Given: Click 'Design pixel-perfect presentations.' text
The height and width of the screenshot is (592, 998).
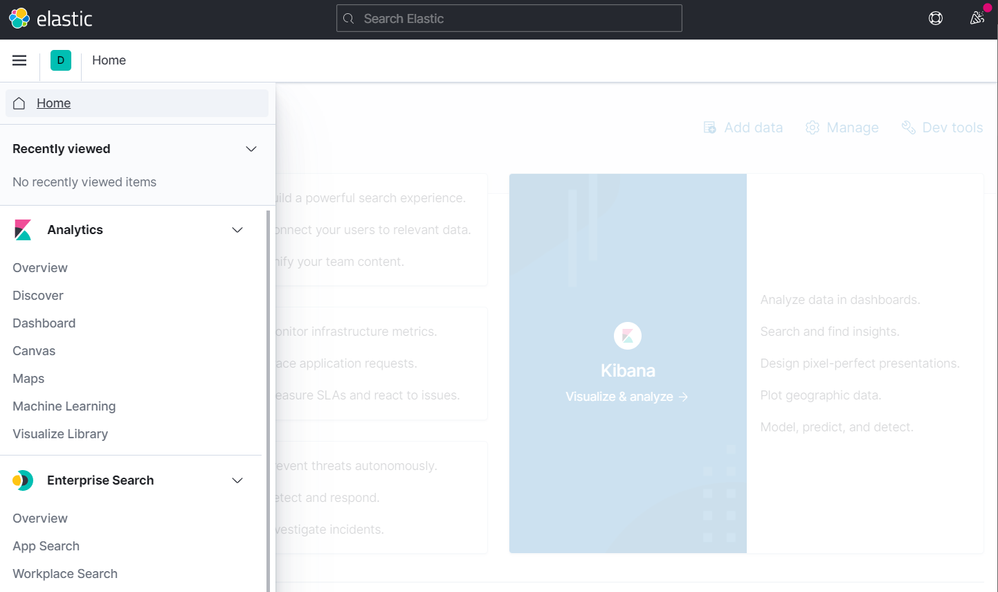Looking at the screenshot, I should (x=860, y=363).
